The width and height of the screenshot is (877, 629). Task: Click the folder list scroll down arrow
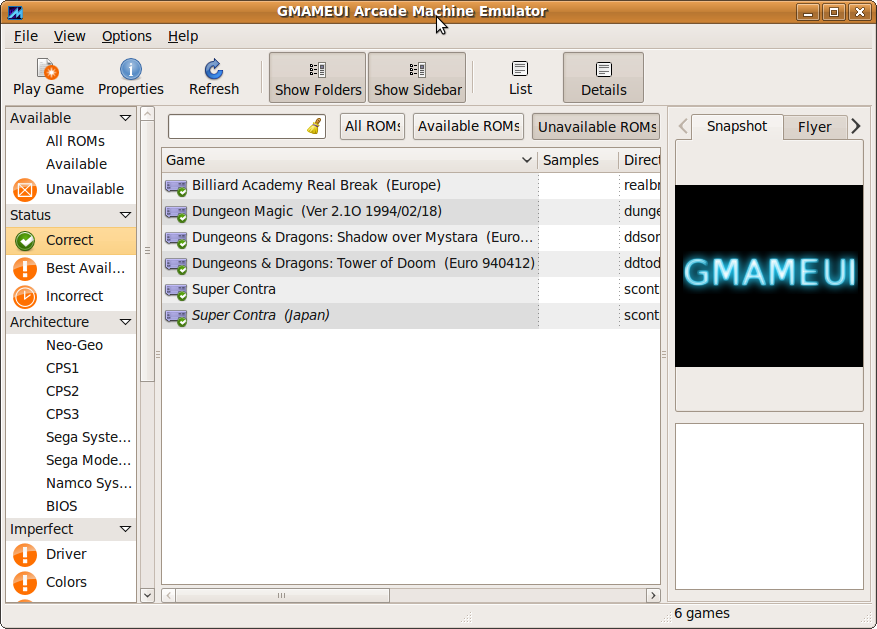click(x=148, y=595)
